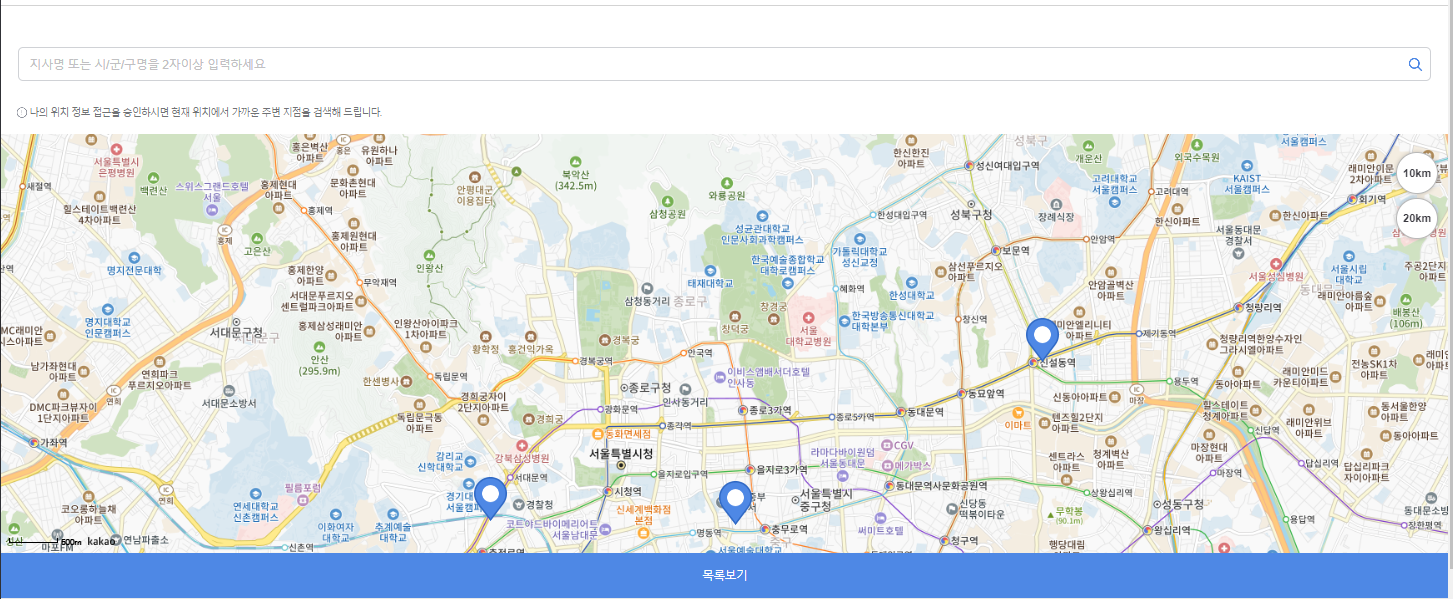Click the 제기동역 station label
This screenshot has height=599, width=1453.
1162,332
